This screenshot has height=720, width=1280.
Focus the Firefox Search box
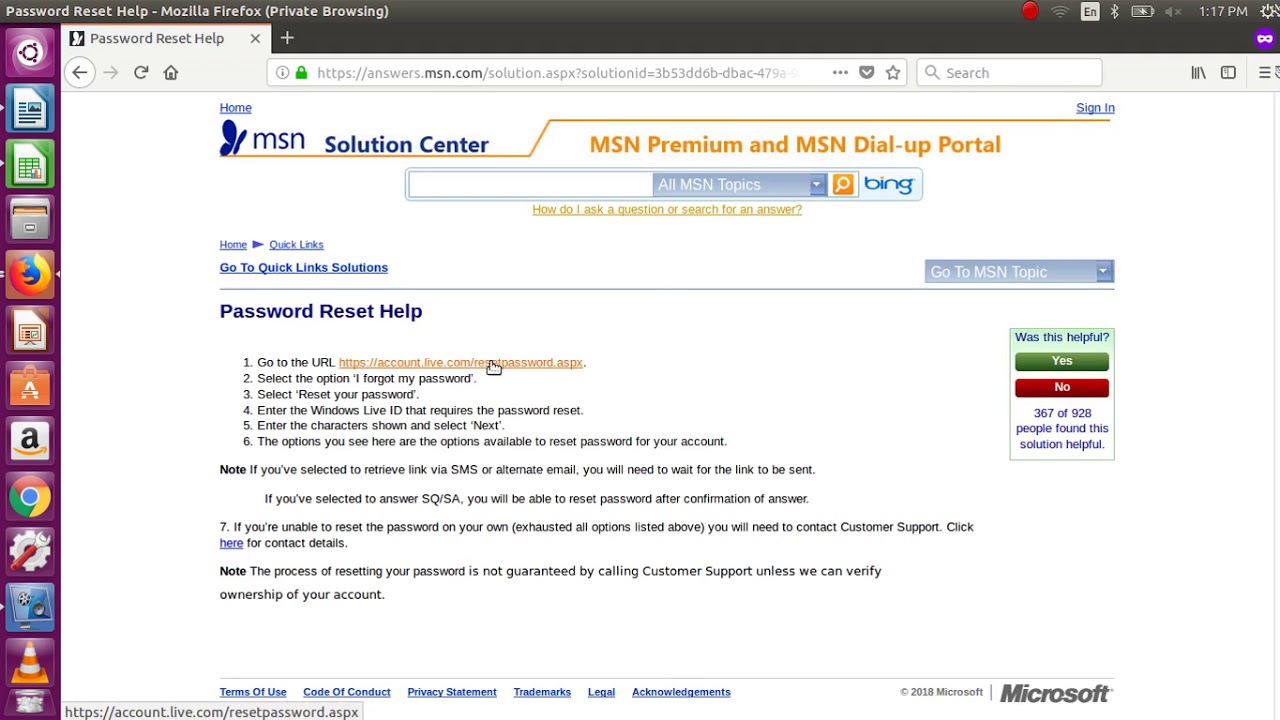1009,72
